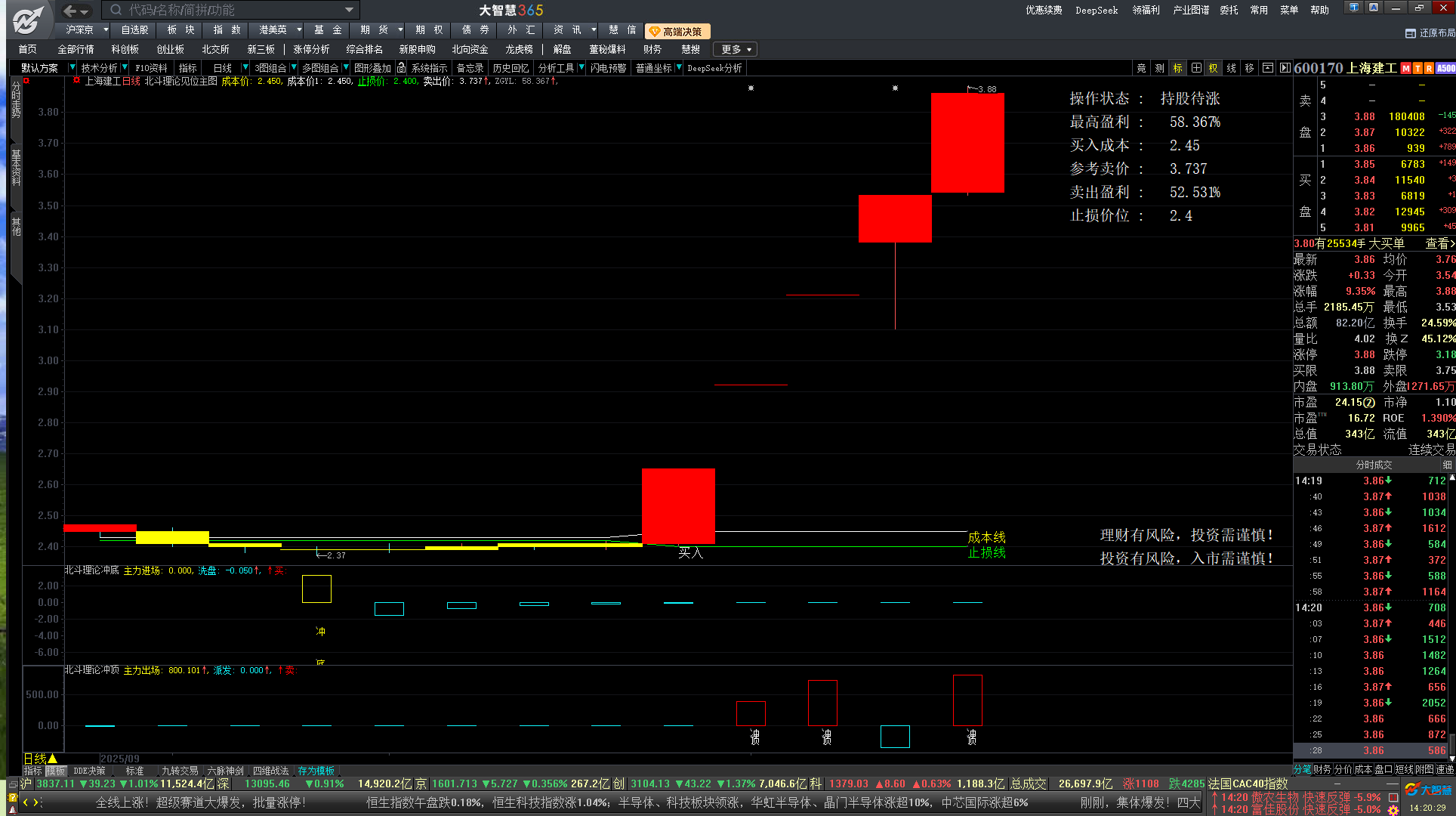Click the search magnifier icon

point(116,10)
